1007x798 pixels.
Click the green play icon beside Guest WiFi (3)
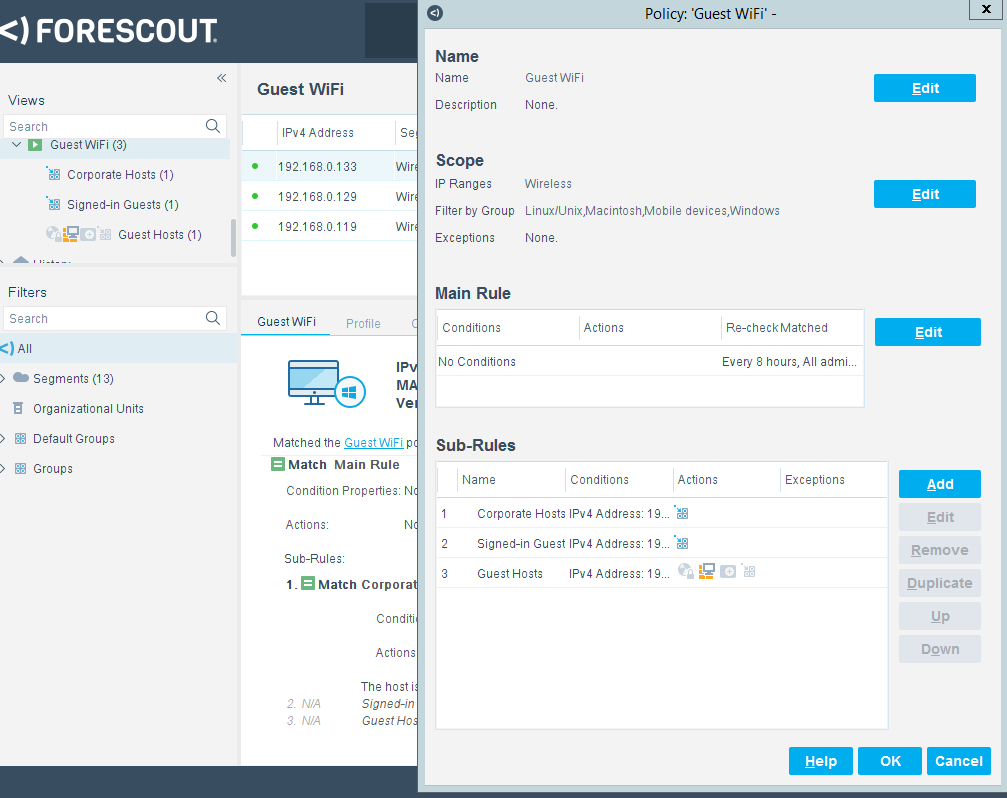[x=35, y=145]
